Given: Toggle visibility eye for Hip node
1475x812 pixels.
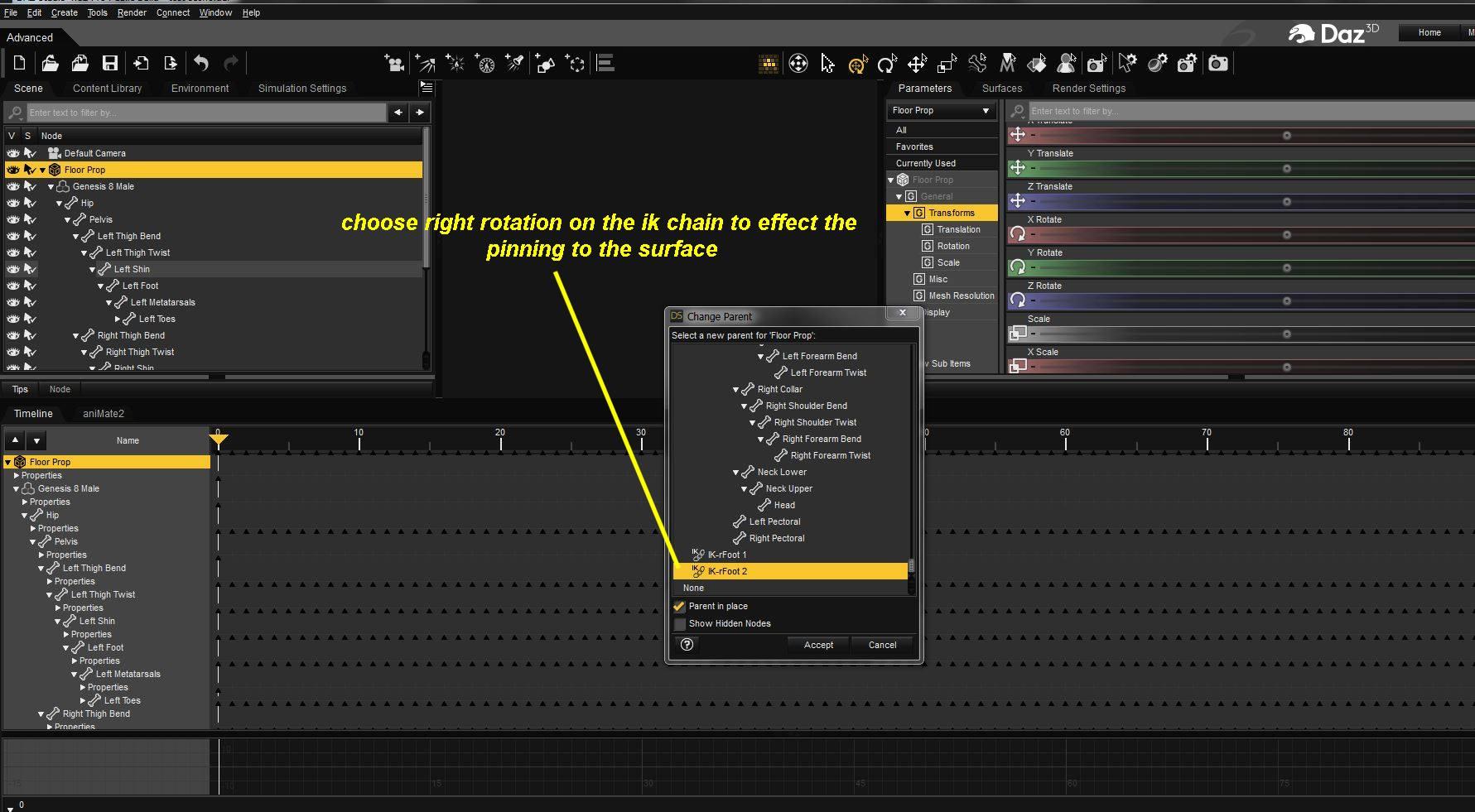Looking at the screenshot, I should click(13, 203).
